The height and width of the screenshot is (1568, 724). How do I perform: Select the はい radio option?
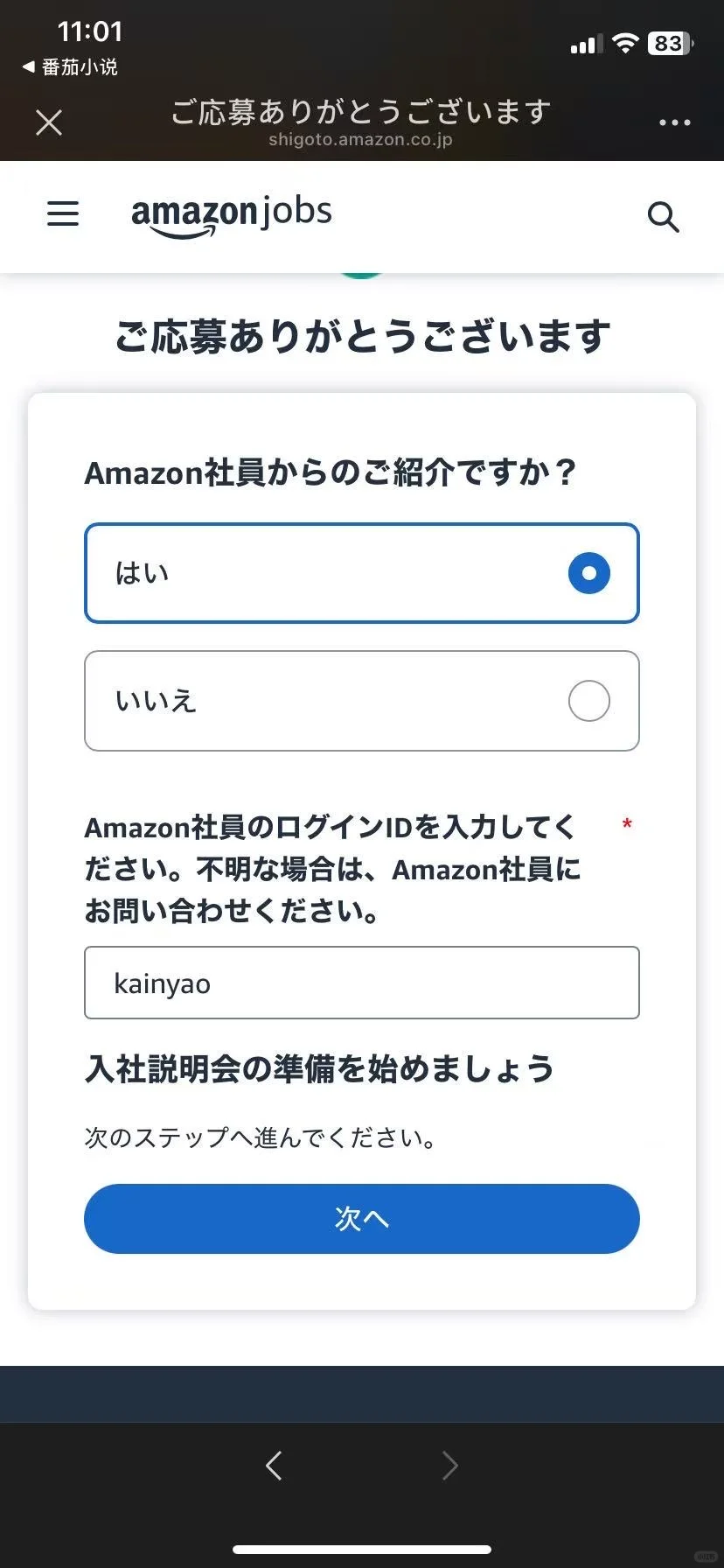[362, 573]
